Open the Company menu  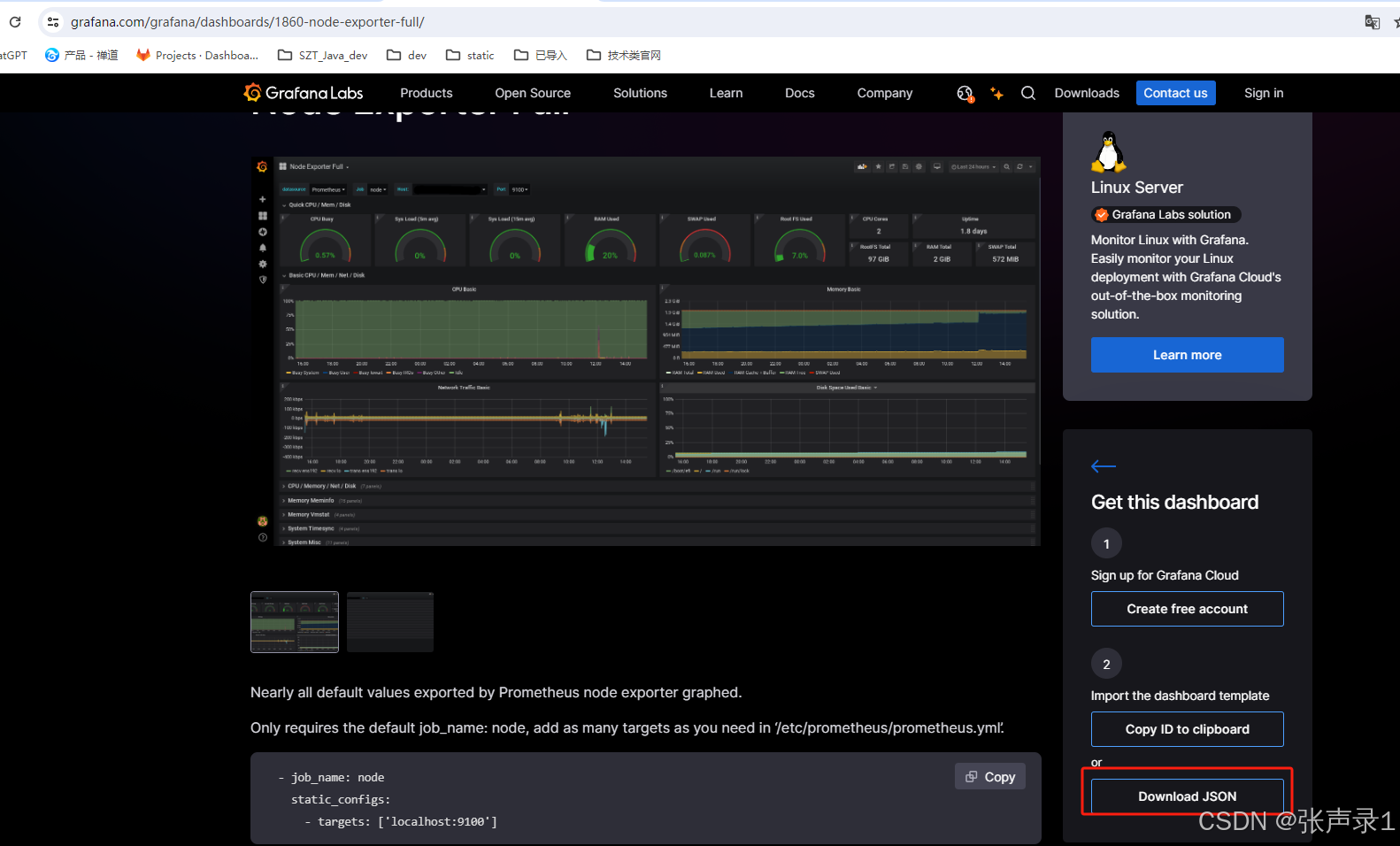click(x=884, y=93)
